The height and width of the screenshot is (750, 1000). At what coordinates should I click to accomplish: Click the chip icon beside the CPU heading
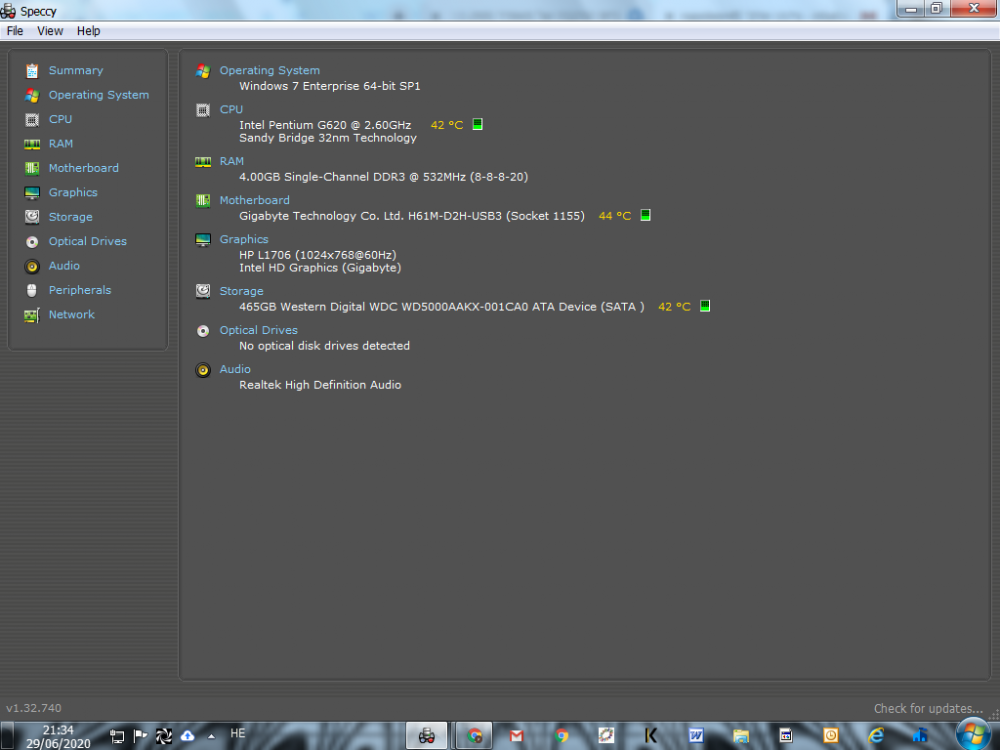pyautogui.click(x=203, y=110)
